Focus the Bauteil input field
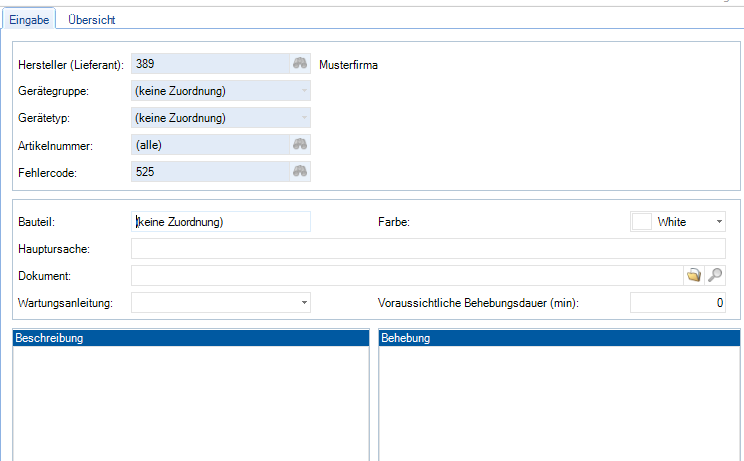This screenshot has height=461, width=744. pos(221,222)
